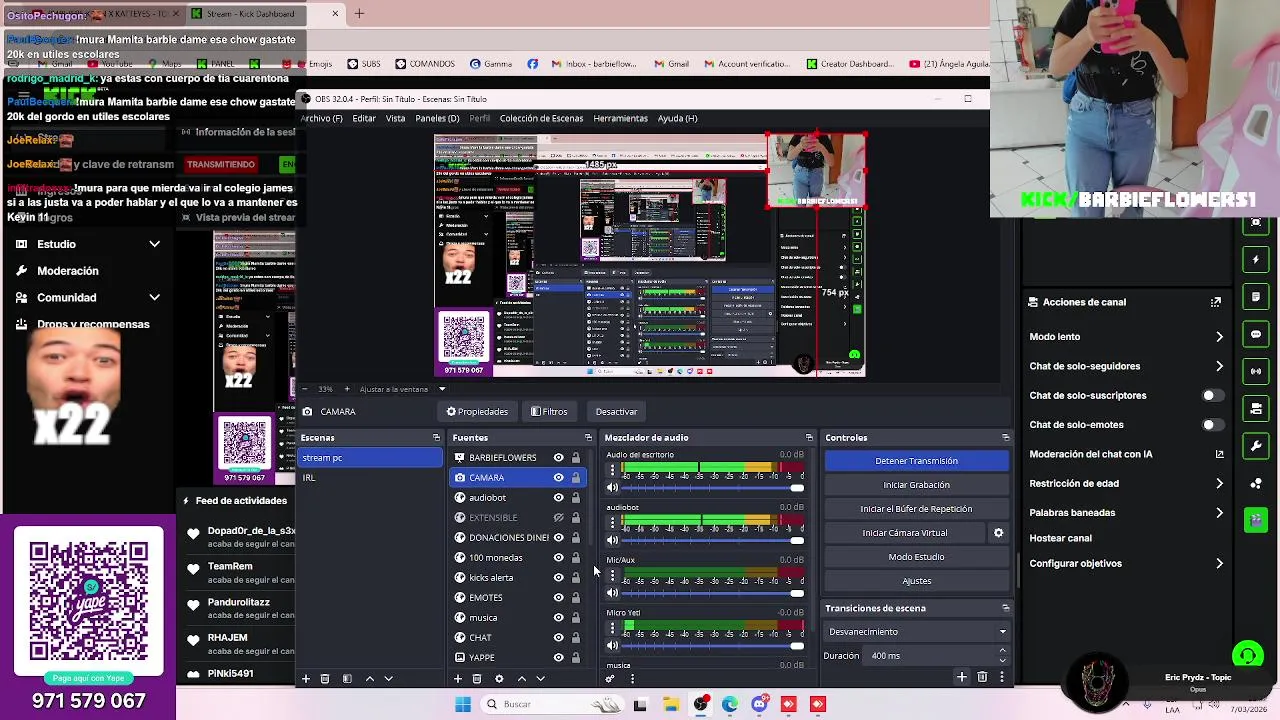Adjust Mic/Aux volume slider
The height and width of the screenshot is (720, 1280).
pos(712,593)
